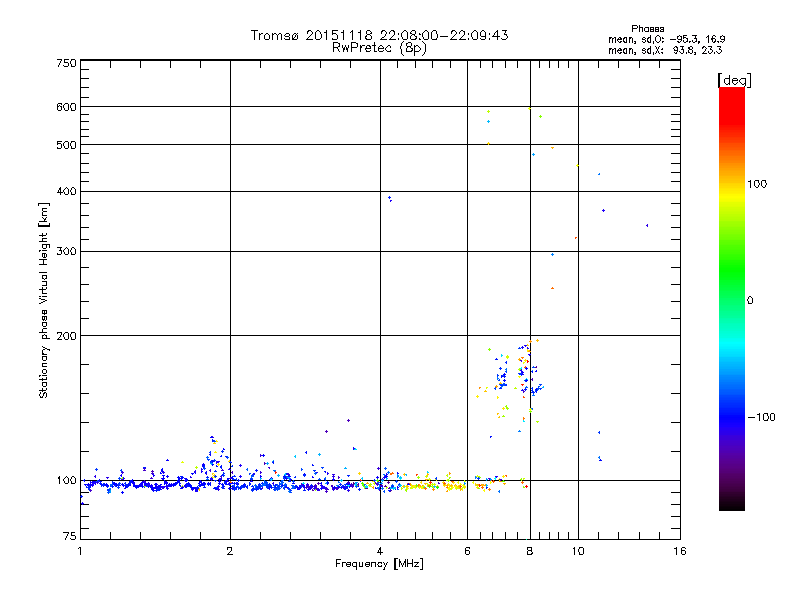Click the -100 tick label on colorbar
Screen dimensions: 800x600
pyautogui.click(x=763, y=417)
